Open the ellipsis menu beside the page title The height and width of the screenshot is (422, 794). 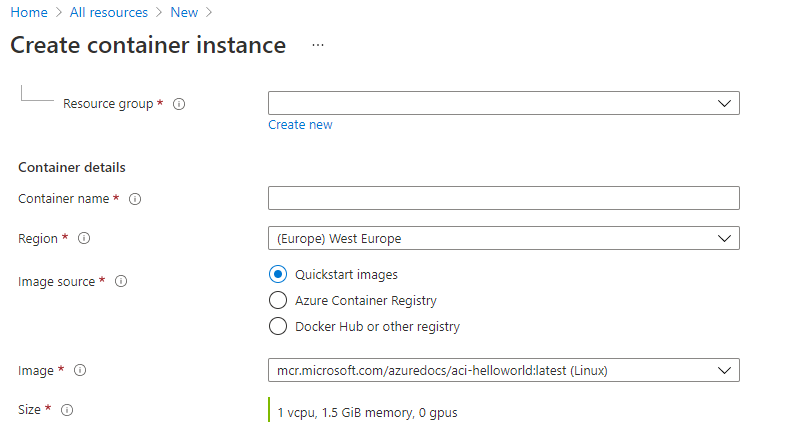318,45
